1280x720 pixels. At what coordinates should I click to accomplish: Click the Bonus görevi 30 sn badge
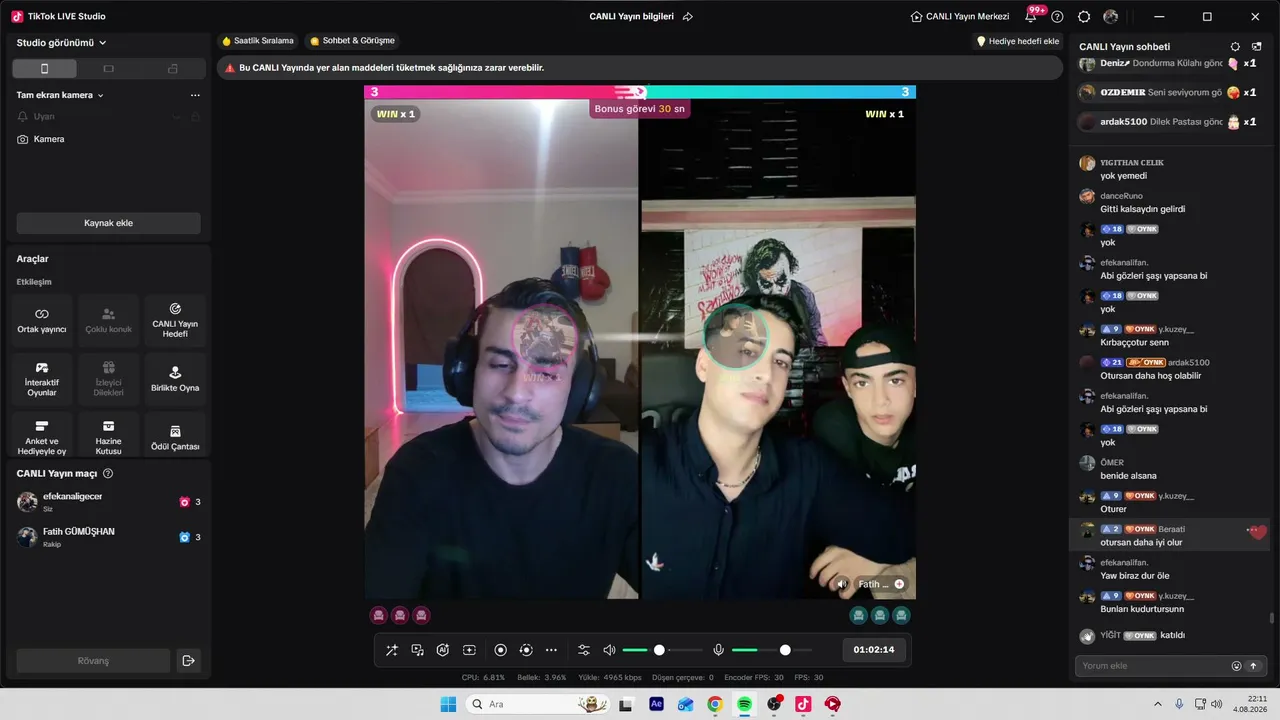coord(640,108)
